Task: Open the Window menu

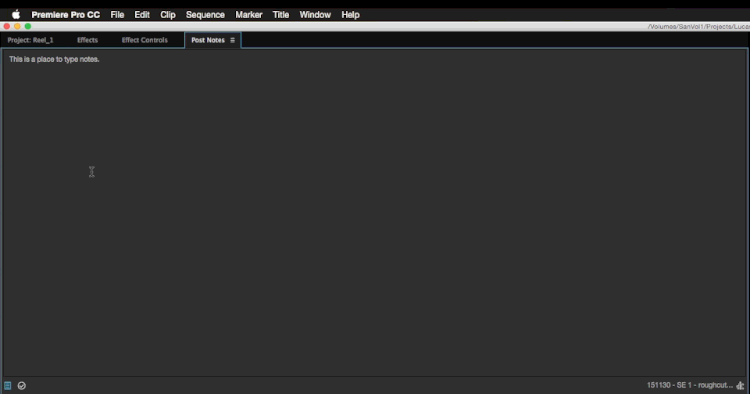Action: click(315, 15)
